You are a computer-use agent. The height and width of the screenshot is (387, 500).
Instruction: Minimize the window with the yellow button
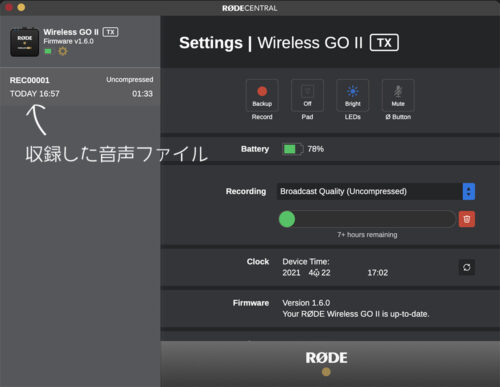tap(21, 7)
